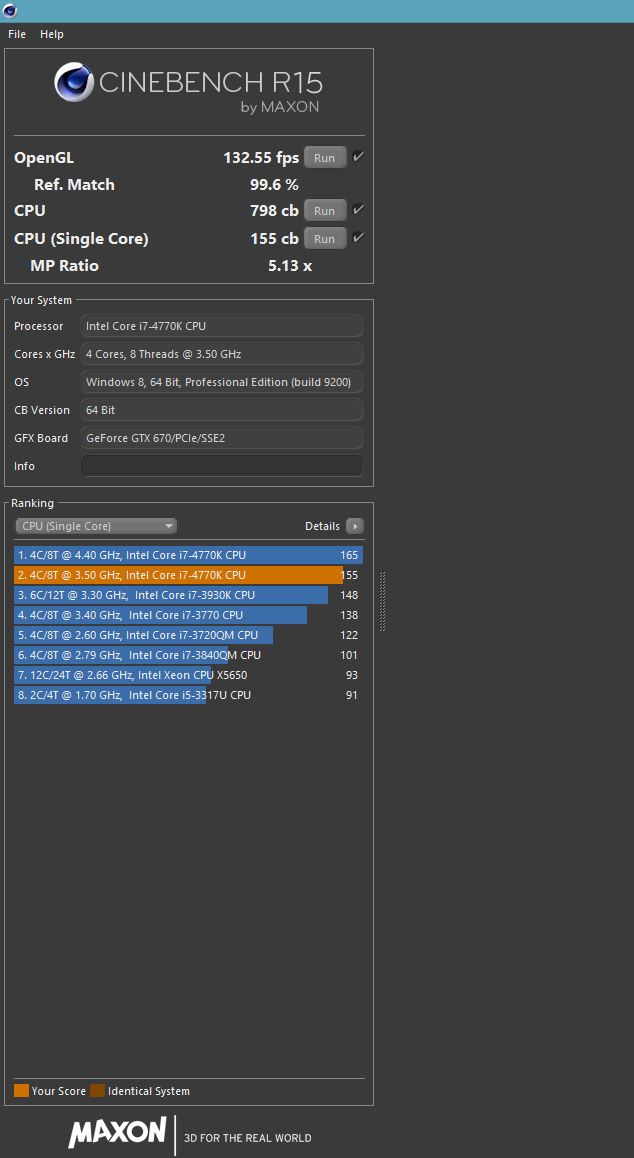Open the Help menu
The image size is (634, 1158).
pos(52,34)
